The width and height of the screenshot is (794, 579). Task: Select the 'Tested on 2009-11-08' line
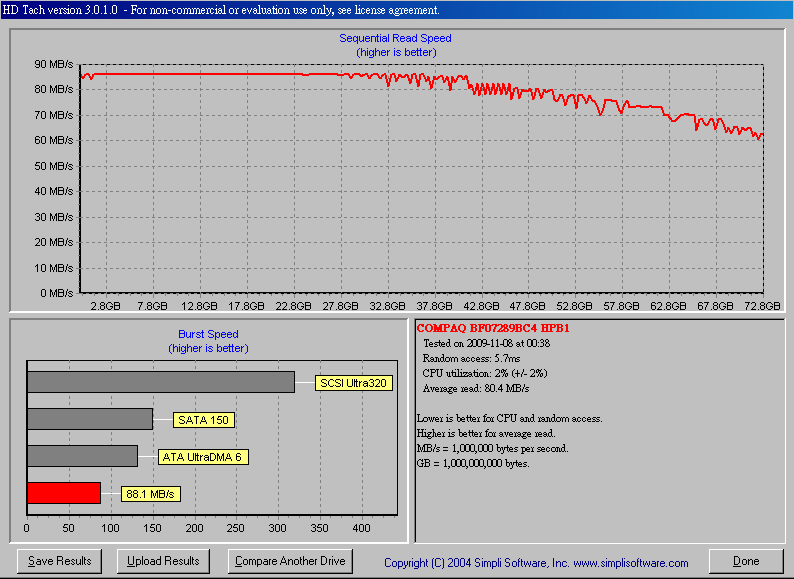(x=486, y=343)
